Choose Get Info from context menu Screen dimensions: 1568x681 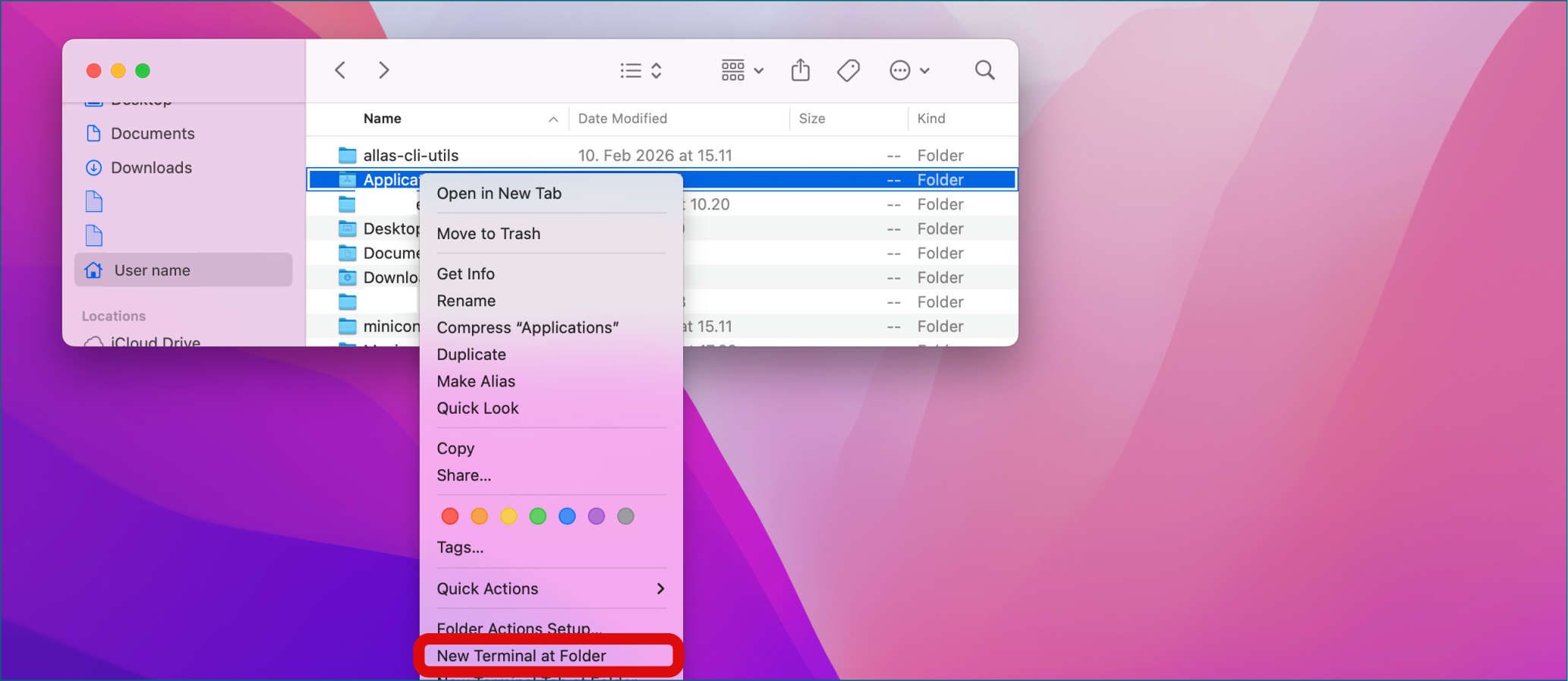pos(465,274)
